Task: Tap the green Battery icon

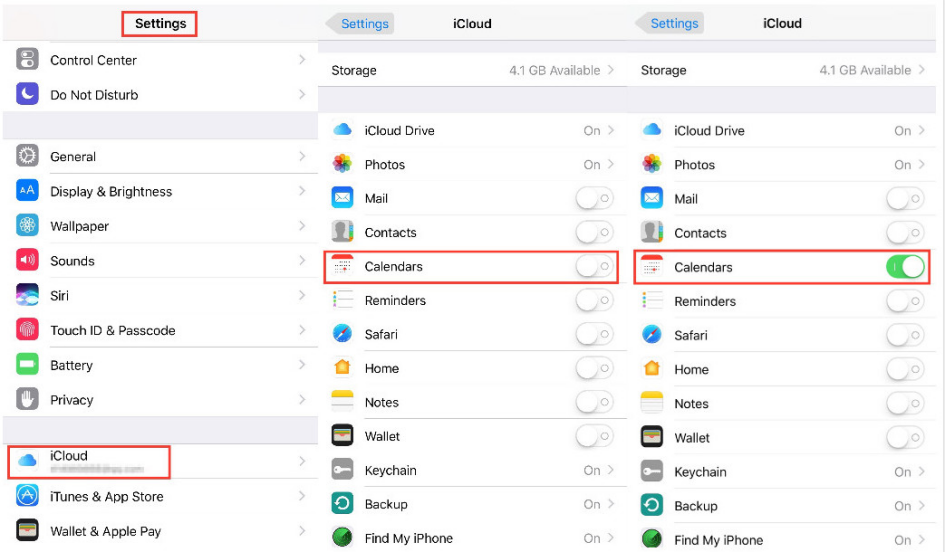Action: 27,365
